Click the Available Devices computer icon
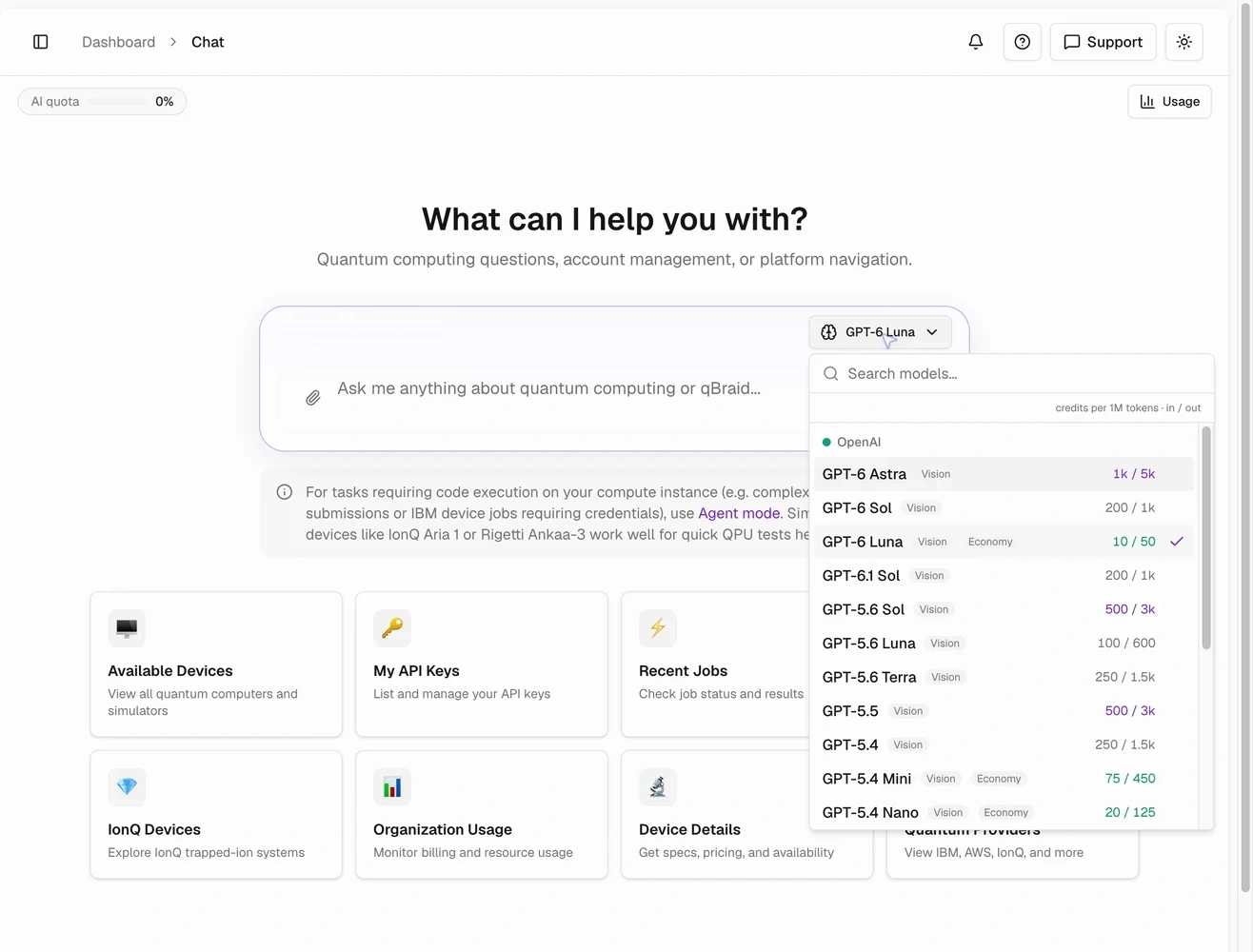 [x=127, y=628]
